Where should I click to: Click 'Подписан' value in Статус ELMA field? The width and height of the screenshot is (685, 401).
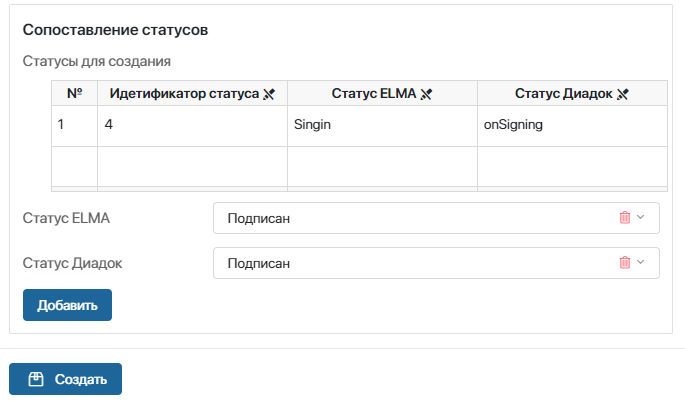tap(259, 218)
